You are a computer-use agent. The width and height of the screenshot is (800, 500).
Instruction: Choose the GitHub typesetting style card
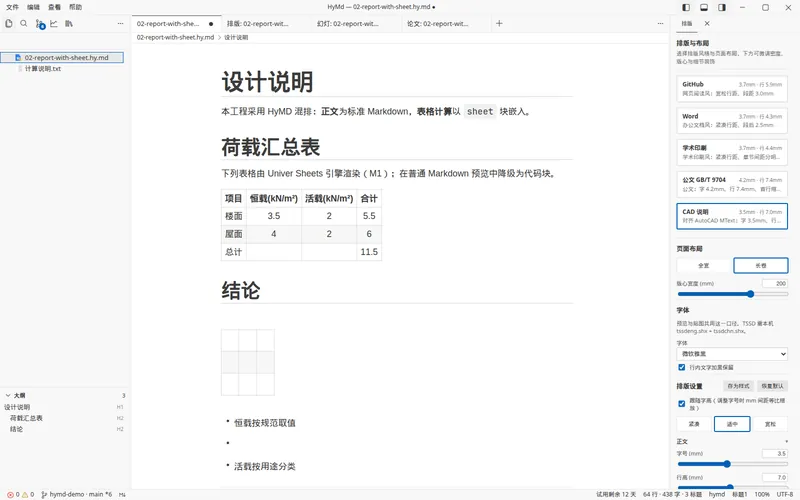[x=732, y=89]
